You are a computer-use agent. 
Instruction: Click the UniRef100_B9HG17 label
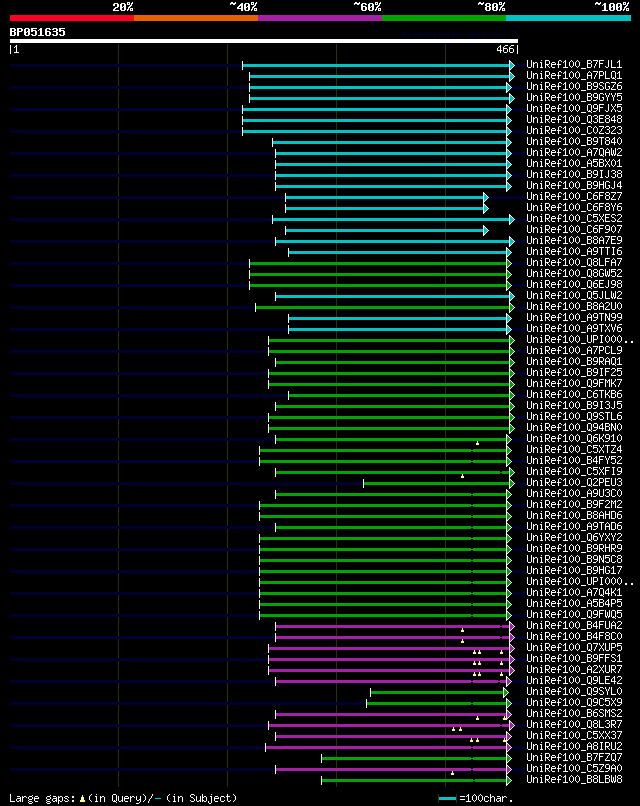point(574,571)
